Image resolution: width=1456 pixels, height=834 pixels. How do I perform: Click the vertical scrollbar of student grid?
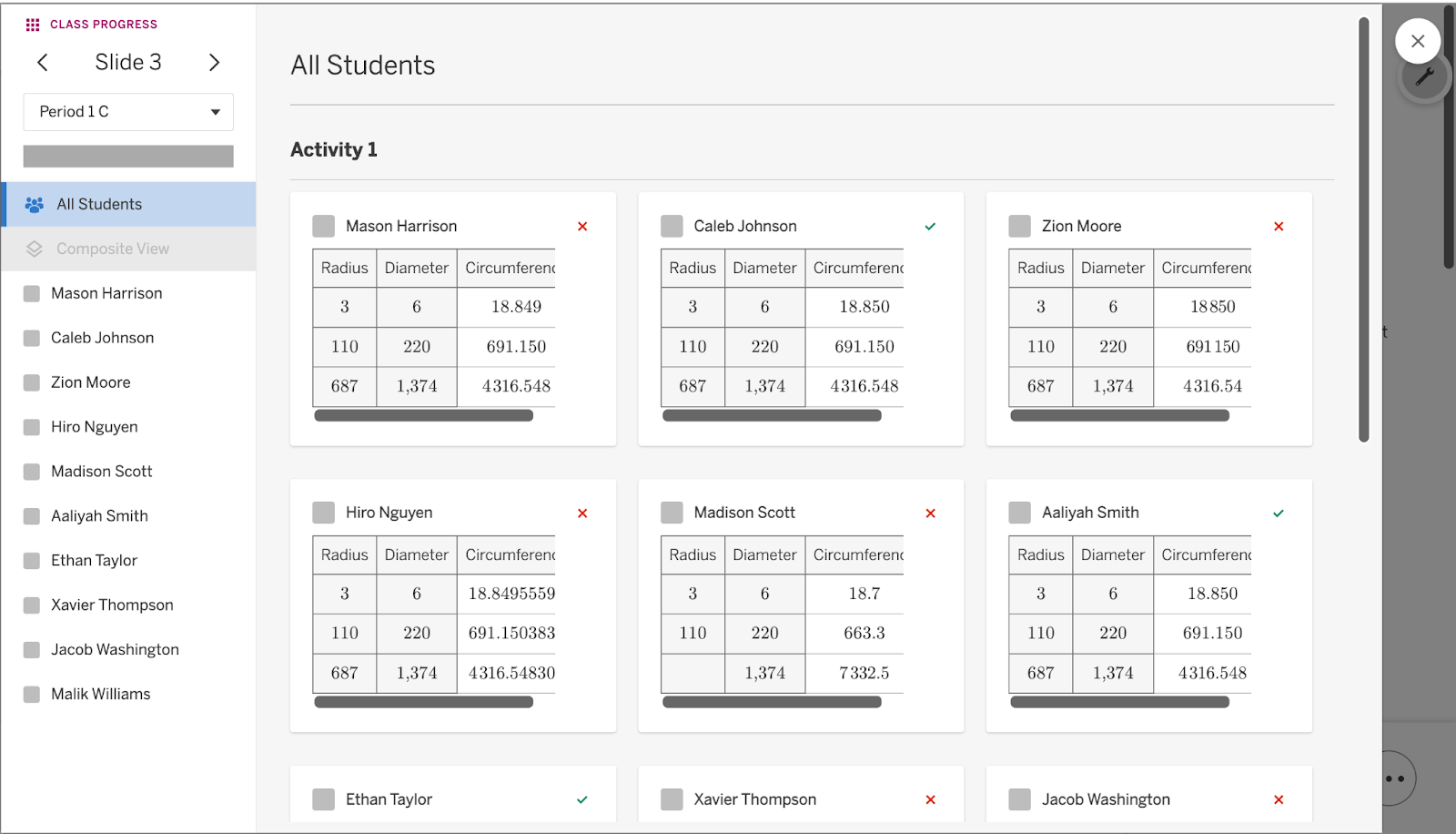click(1363, 228)
